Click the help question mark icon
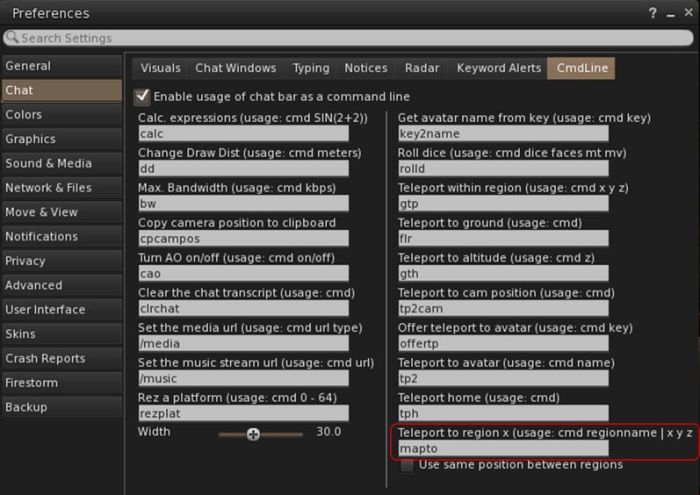Image resolution: width=700 pixels, height=495 pixels. [655, 13]
